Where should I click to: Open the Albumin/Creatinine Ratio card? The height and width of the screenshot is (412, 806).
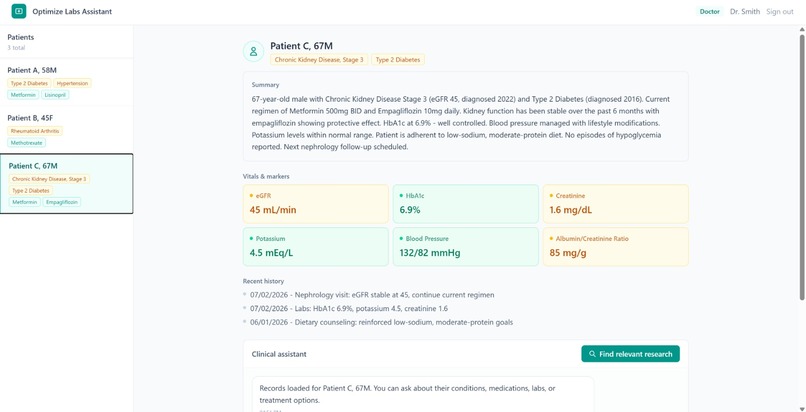pos(616,247)
